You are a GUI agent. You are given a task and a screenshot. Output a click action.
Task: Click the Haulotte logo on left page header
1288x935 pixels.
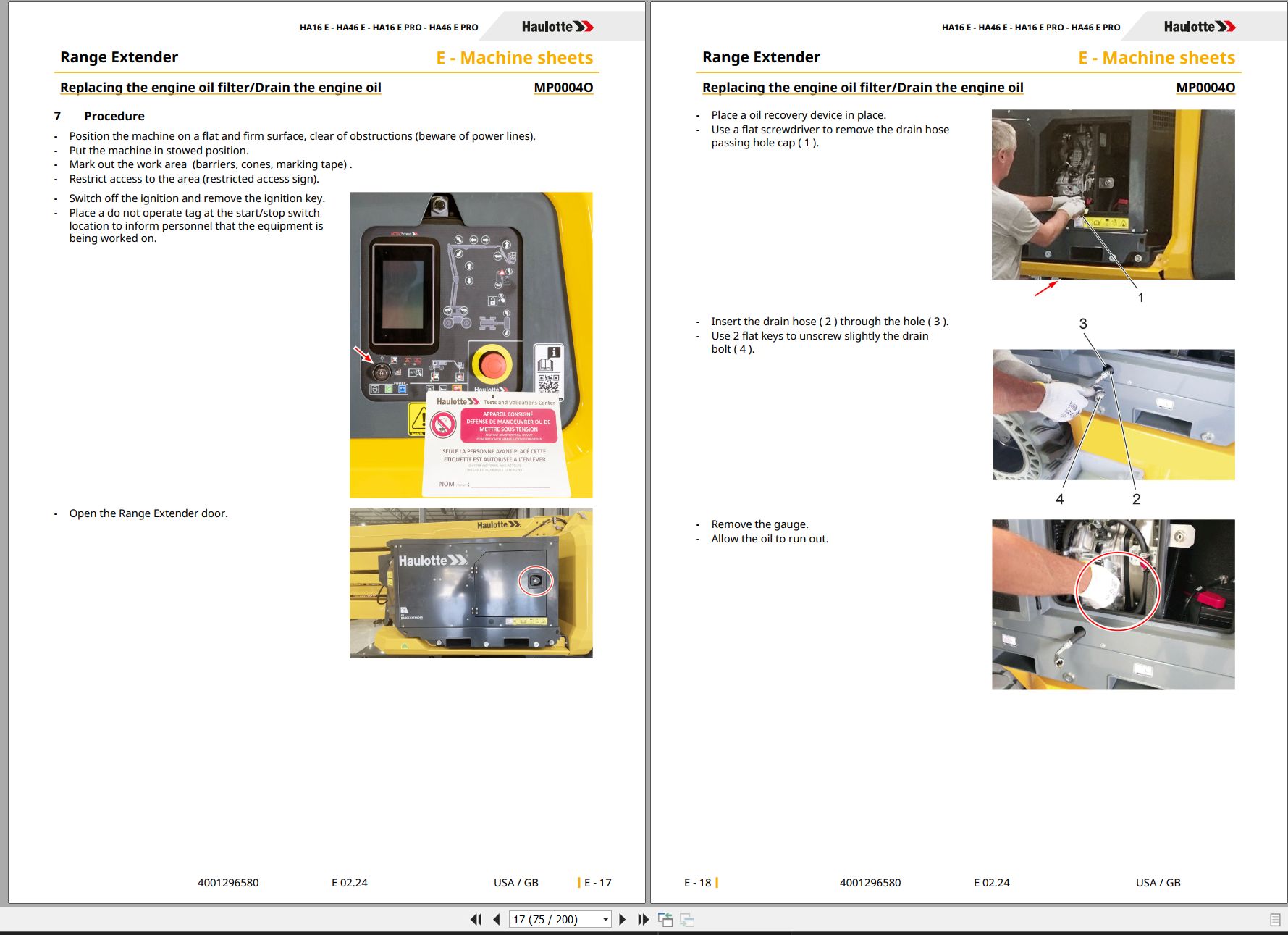557,27
